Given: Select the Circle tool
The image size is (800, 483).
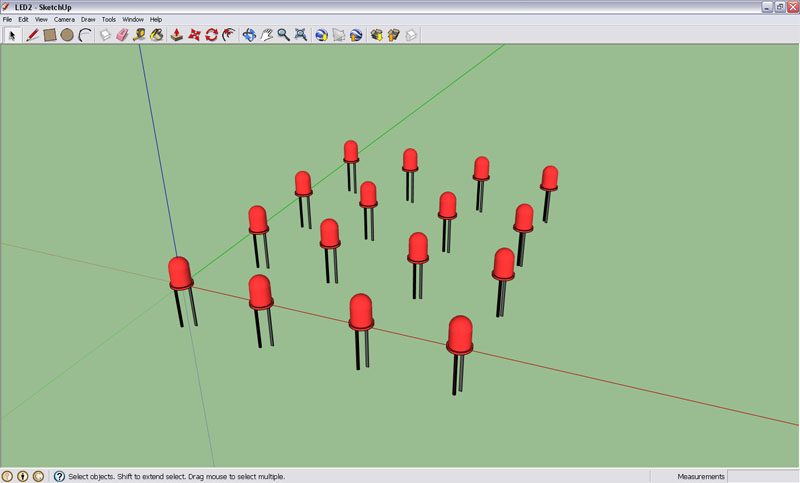Looking at the screenshot, I should pyautogui.click(x=67, y=35).
